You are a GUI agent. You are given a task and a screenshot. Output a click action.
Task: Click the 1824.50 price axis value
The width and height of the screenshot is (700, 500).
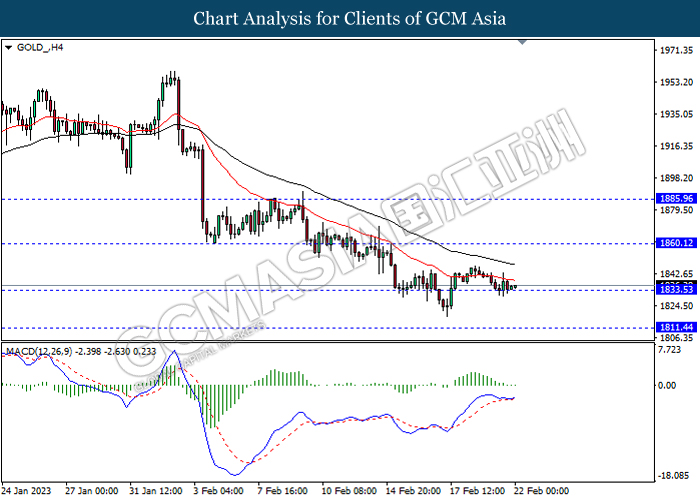pyautogui.click(x=676, y=306)
